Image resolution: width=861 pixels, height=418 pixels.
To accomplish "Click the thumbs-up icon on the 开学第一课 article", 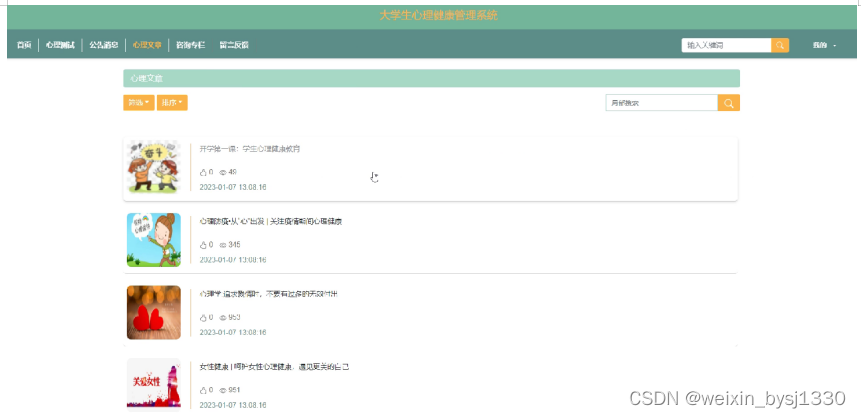I will click(x=203, y=172).
